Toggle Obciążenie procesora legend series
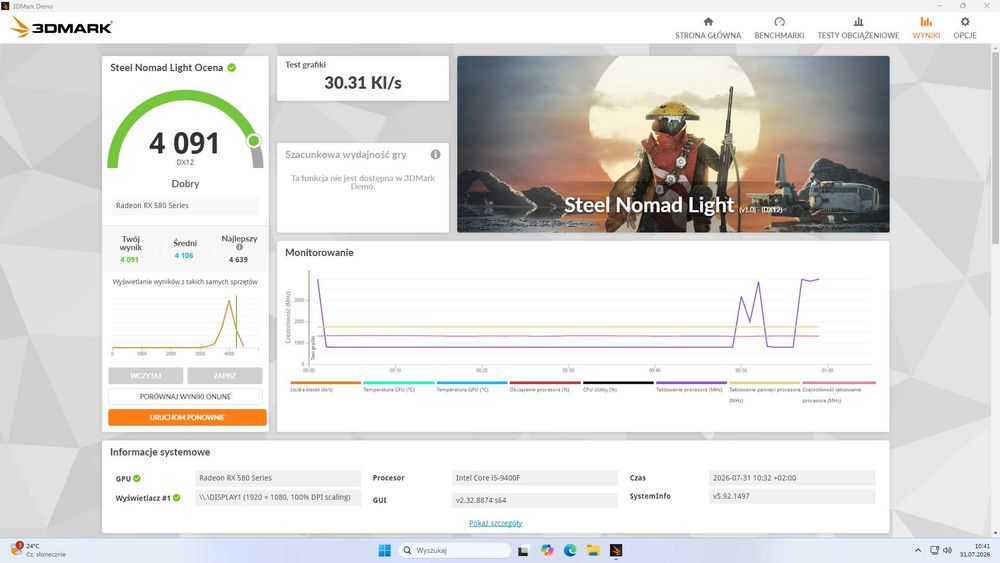This screenshot has width=1000, height=563. [x=545, y=386]
